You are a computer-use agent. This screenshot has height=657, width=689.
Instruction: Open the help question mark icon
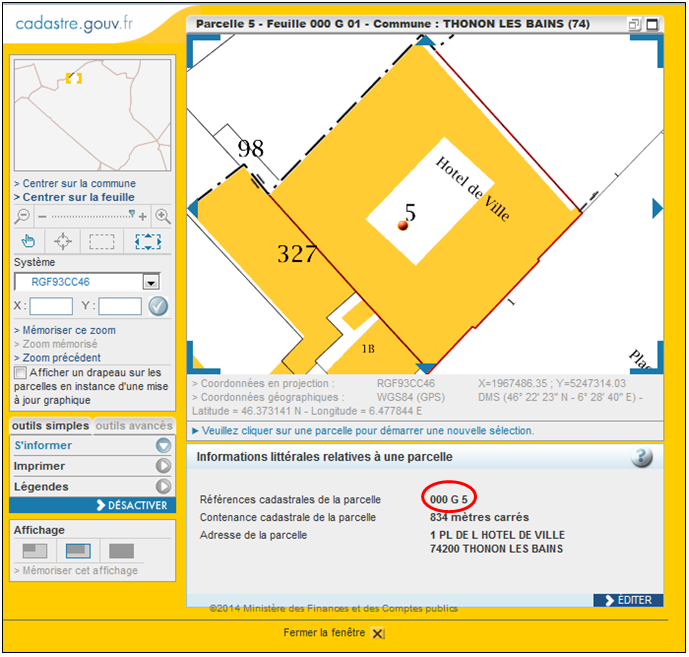pyautogui.click(x=641, y=457)
